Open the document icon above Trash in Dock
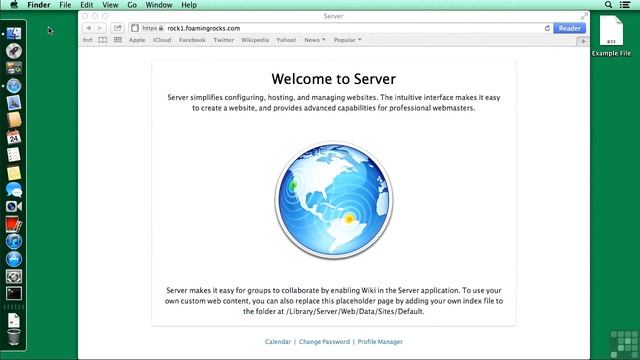Screen dimensions: 640x360 point(14,320)
